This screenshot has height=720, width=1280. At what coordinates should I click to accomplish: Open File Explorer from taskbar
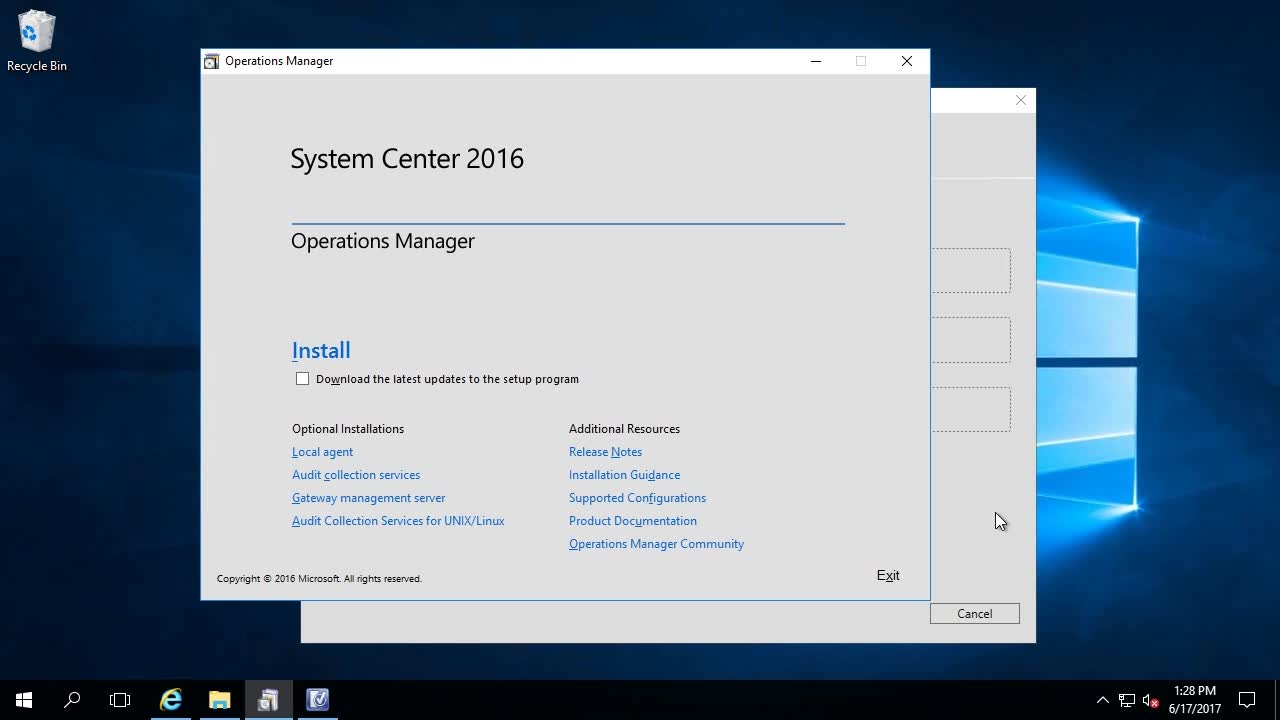pyautogui.click(x=219, y=700)
